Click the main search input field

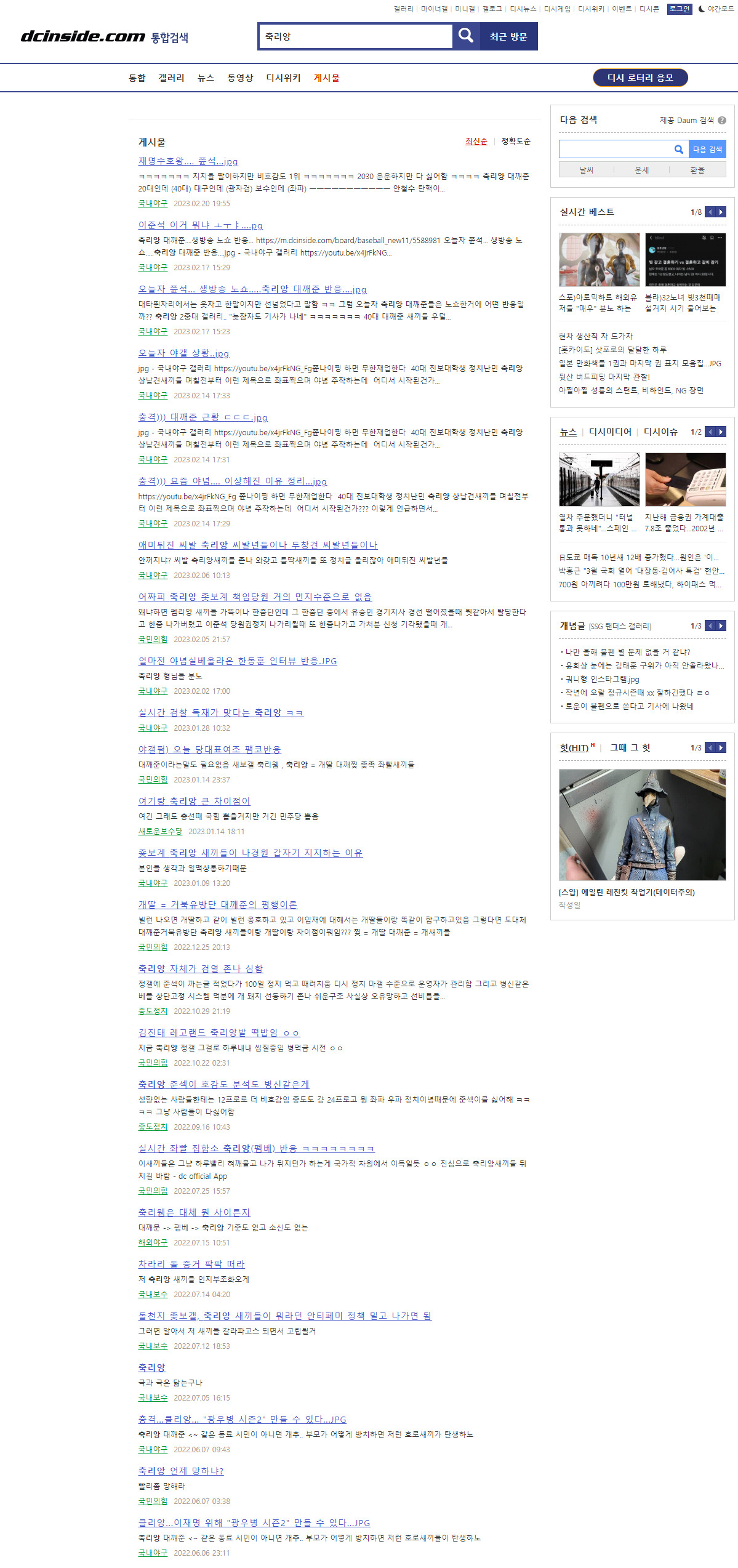point(356,36)
